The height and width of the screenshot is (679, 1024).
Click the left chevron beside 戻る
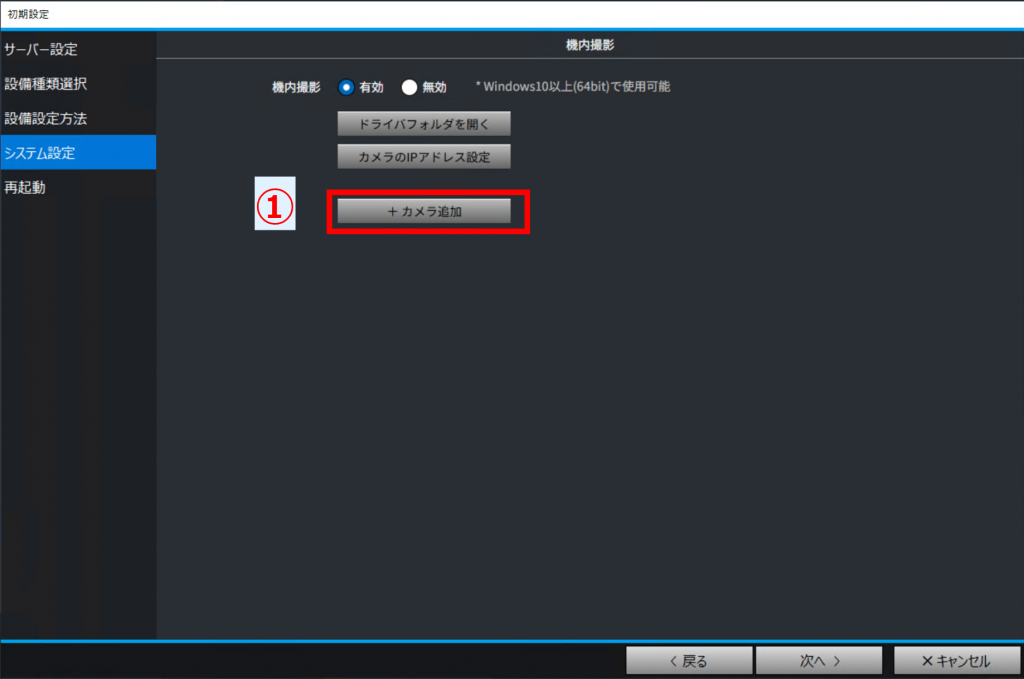(x=673, y=661)
